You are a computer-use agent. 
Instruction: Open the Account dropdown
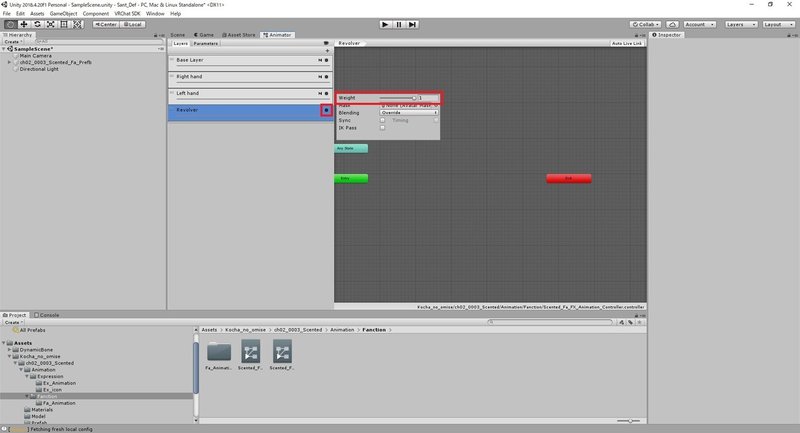(699, 24)
